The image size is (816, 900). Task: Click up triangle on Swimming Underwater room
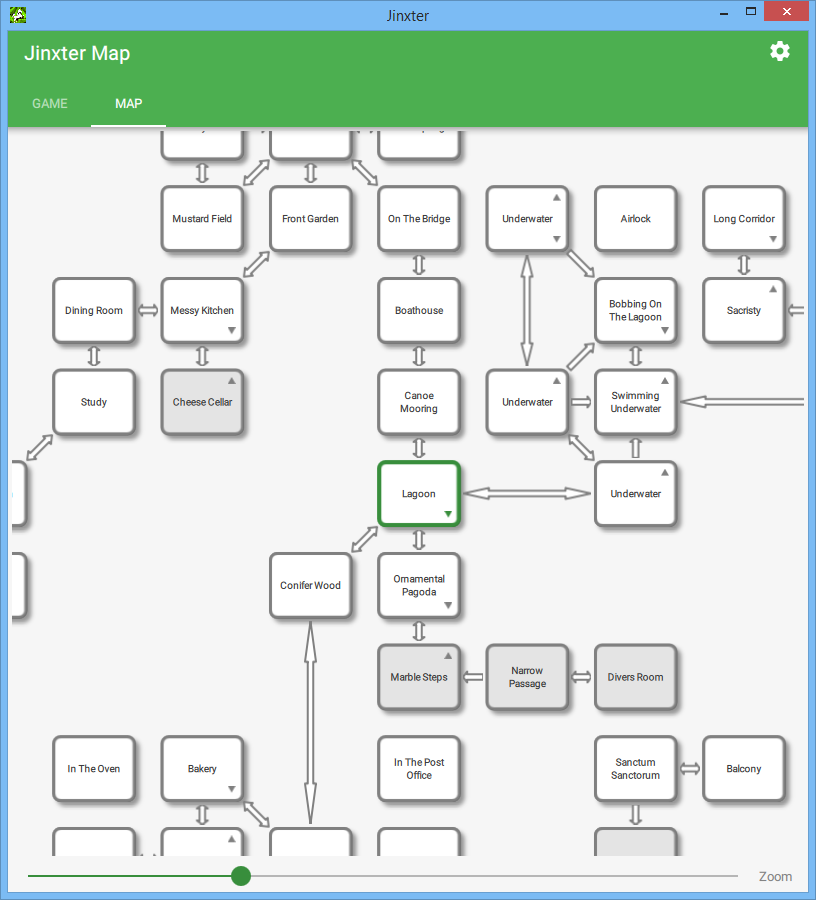[665, 380]
